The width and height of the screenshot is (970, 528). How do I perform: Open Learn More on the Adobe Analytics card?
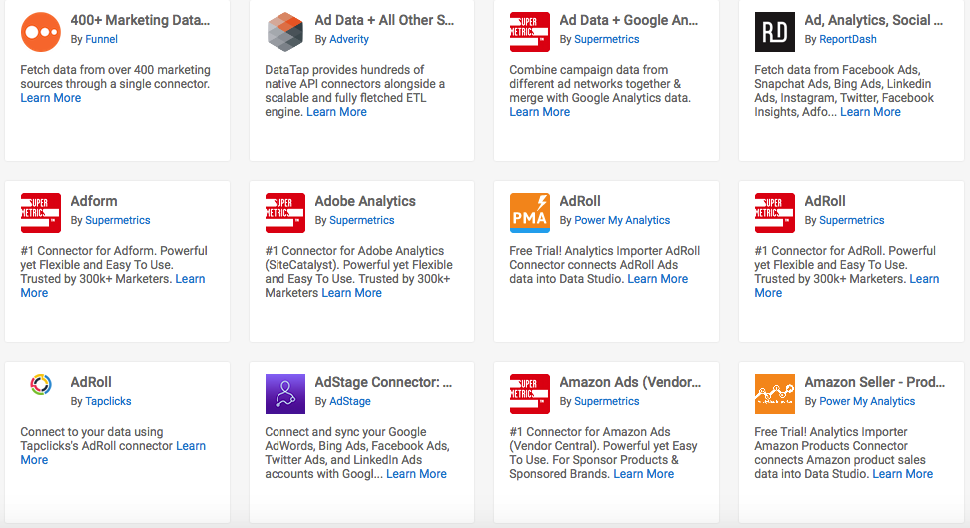351,293
